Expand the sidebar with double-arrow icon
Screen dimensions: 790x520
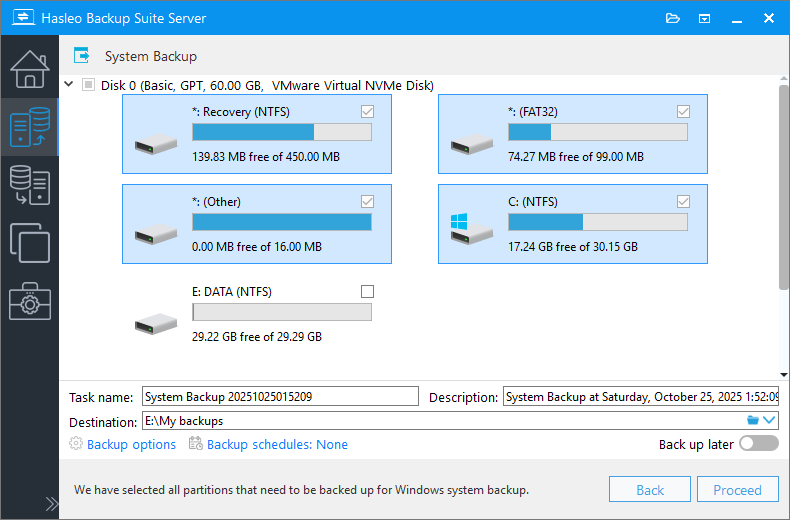(x=51, y=504)
